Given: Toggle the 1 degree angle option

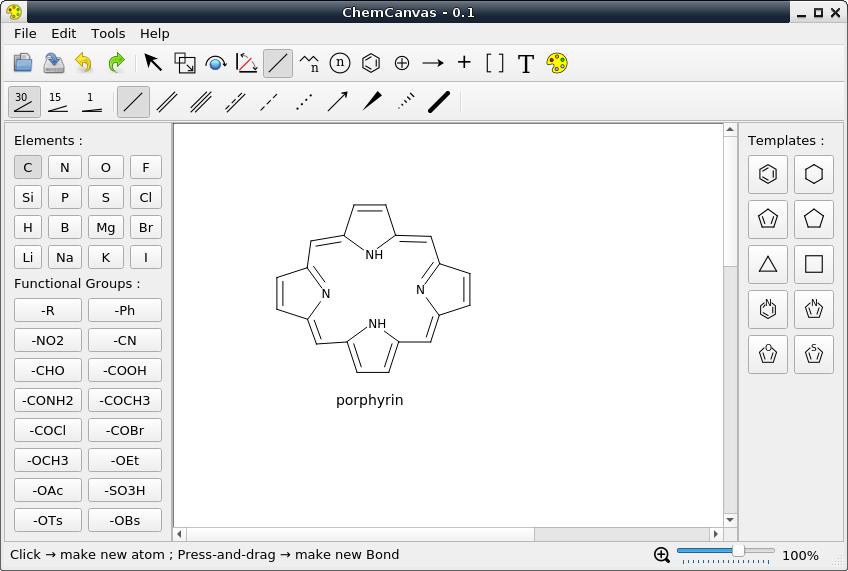Looking at the screenshot, I should pos(91,102).
